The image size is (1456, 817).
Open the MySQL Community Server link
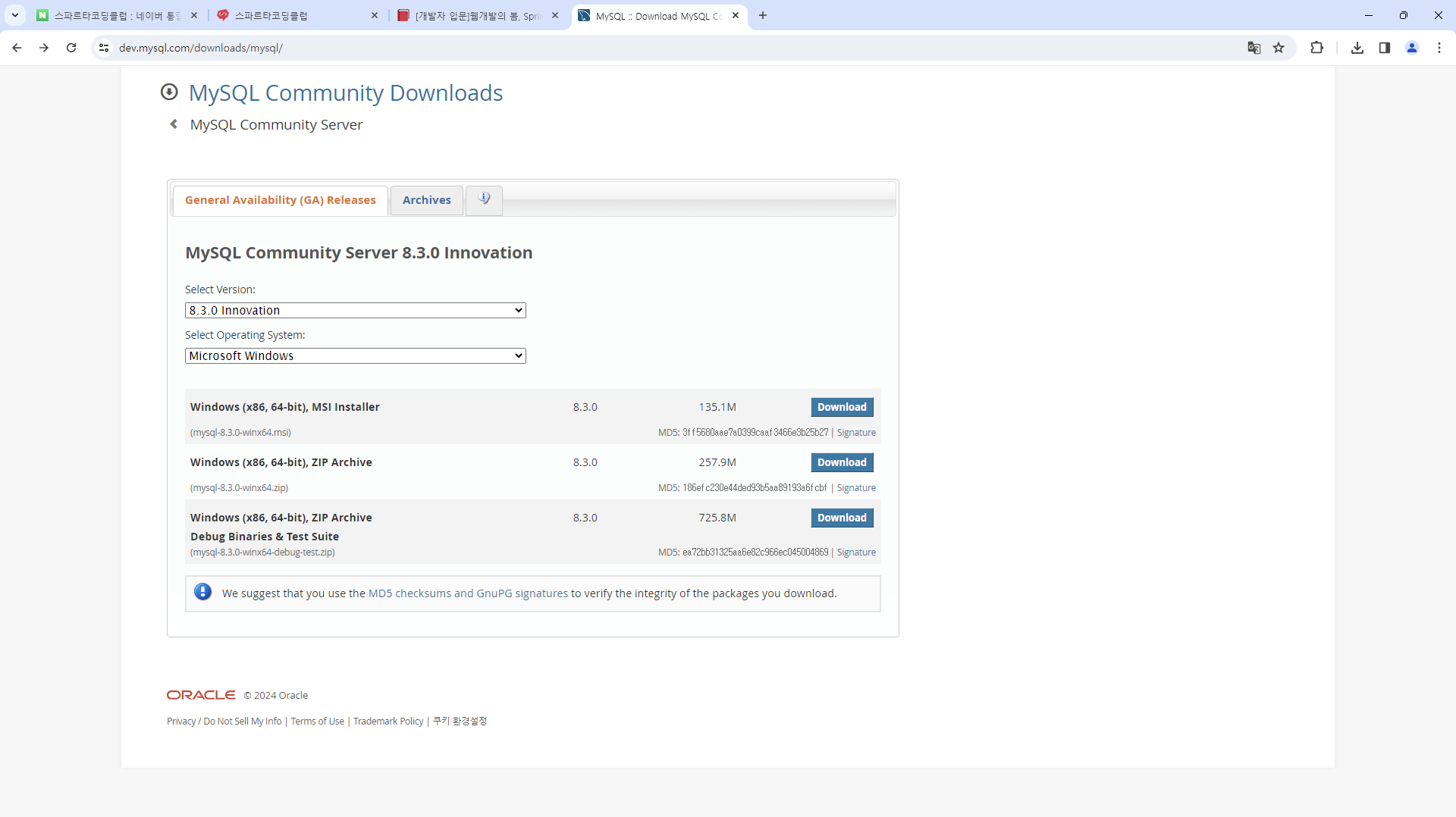coord(276,124)
